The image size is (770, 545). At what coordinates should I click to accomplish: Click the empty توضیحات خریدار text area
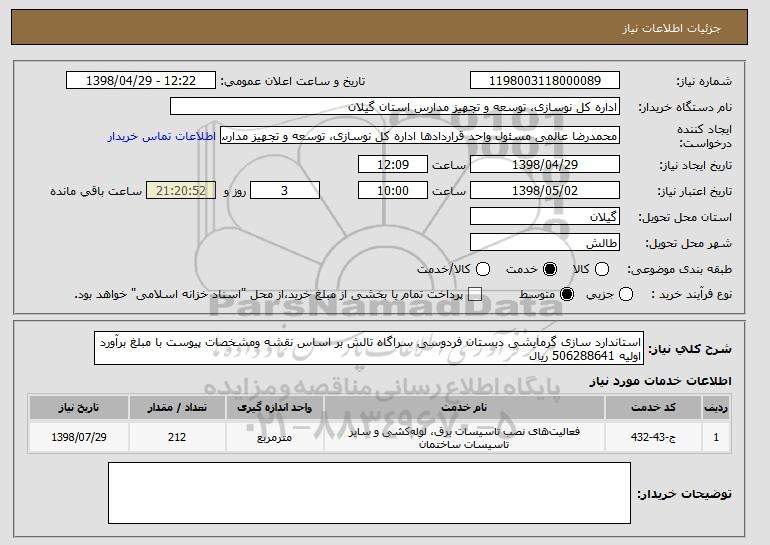pos(369,493)
